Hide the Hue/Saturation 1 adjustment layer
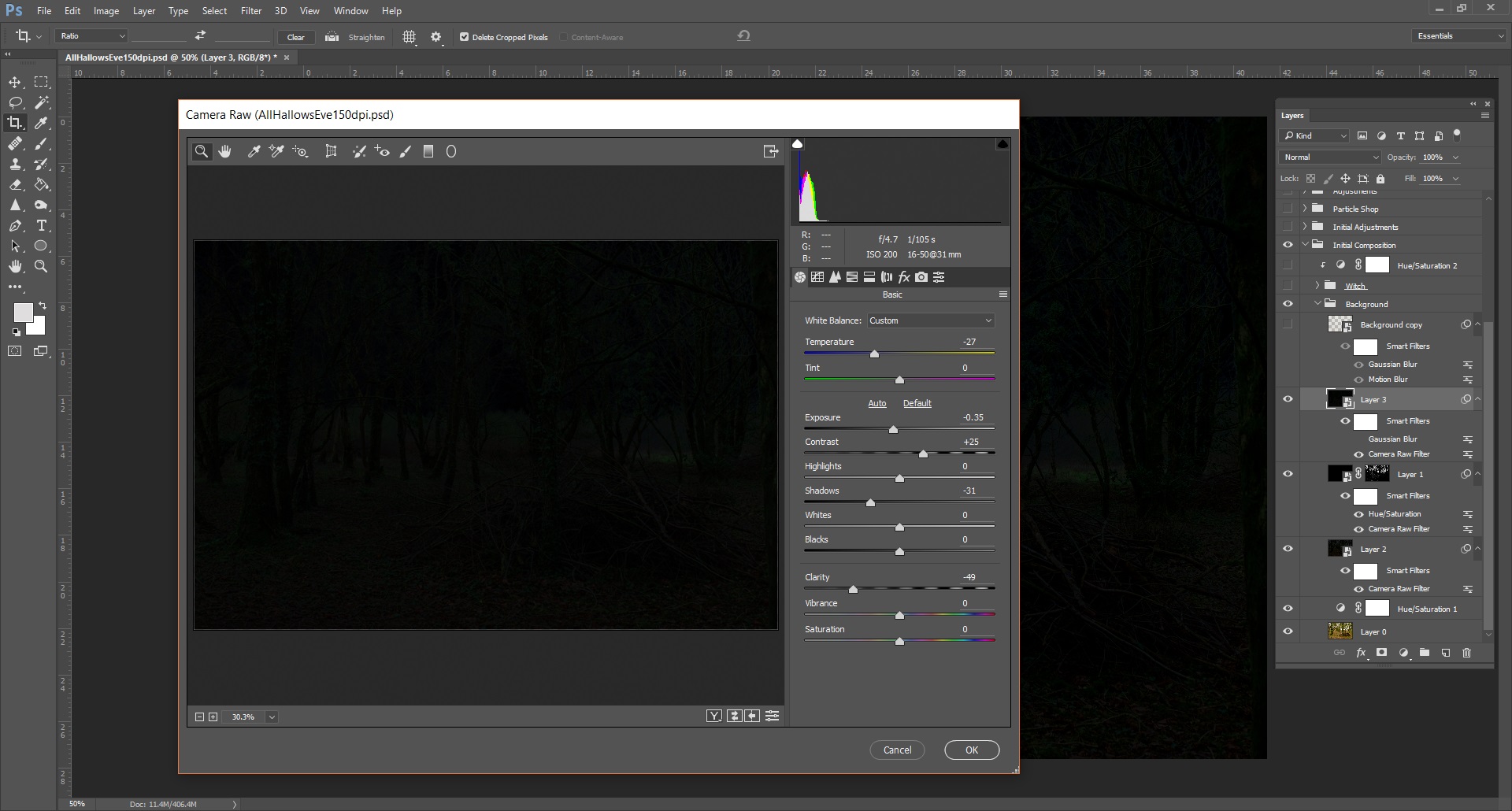Image resolution: width=1512 pixels, height=811 pixels. [x=1288, y=609]
